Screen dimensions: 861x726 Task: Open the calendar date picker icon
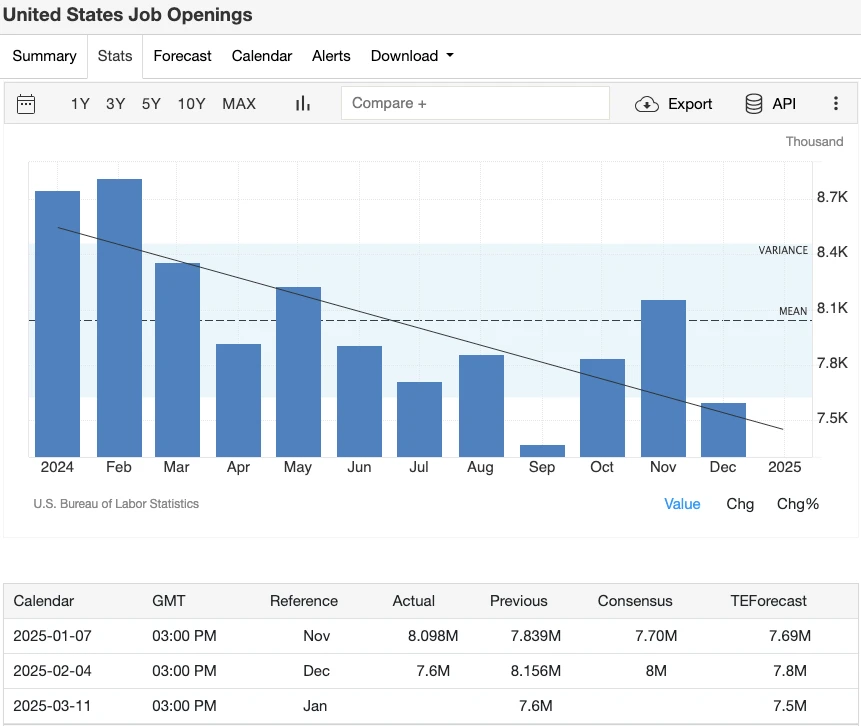pos(26,104)
